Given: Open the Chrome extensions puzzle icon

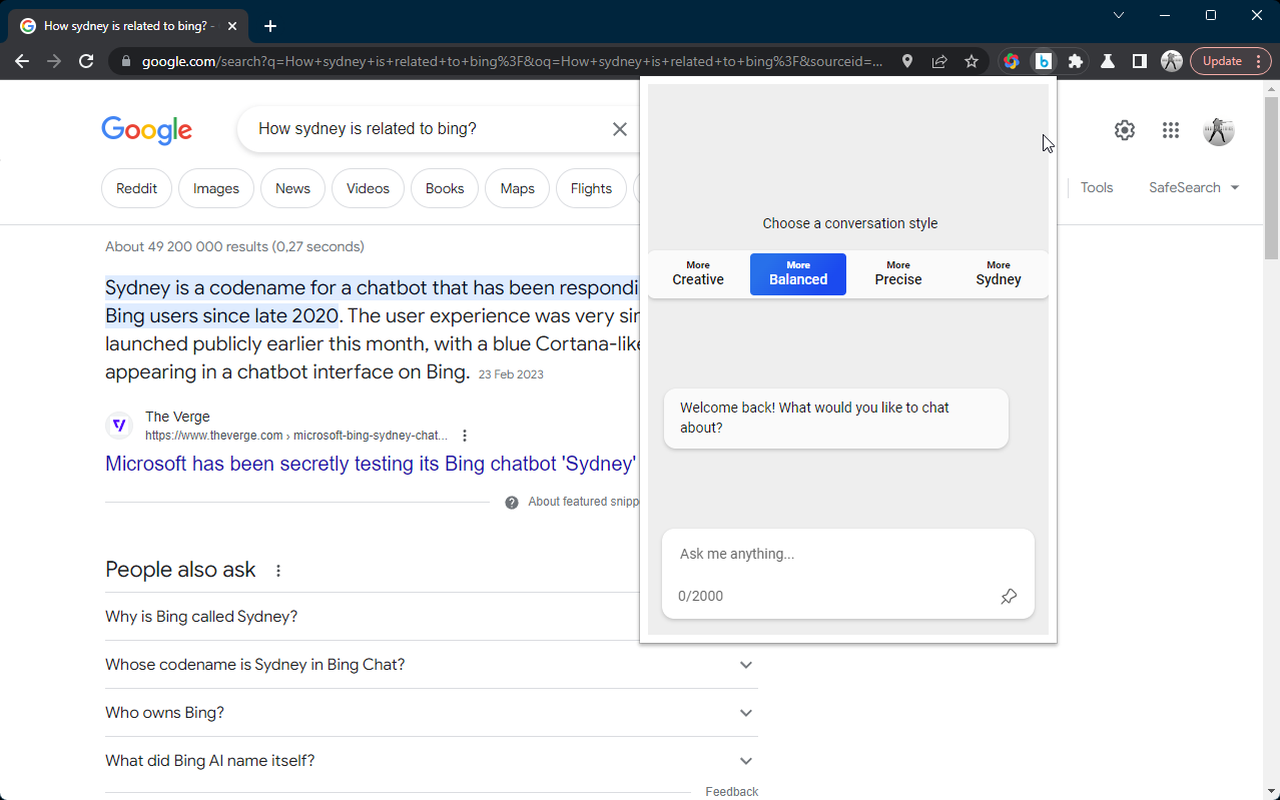Looking at the screenshot, I should 1075,61.
